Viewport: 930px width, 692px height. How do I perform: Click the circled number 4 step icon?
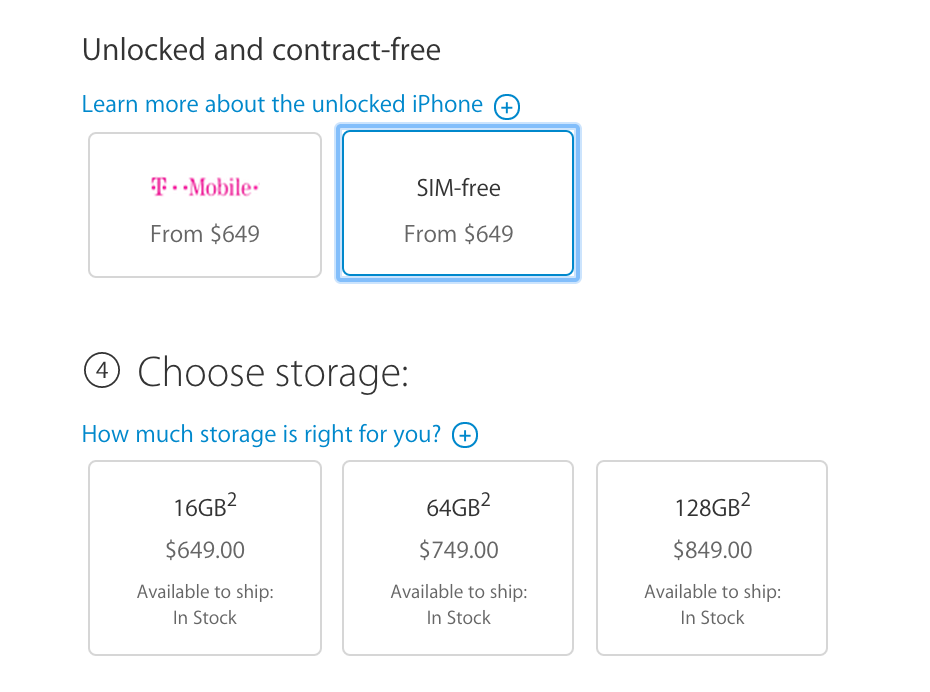click(x=101, y=372)
